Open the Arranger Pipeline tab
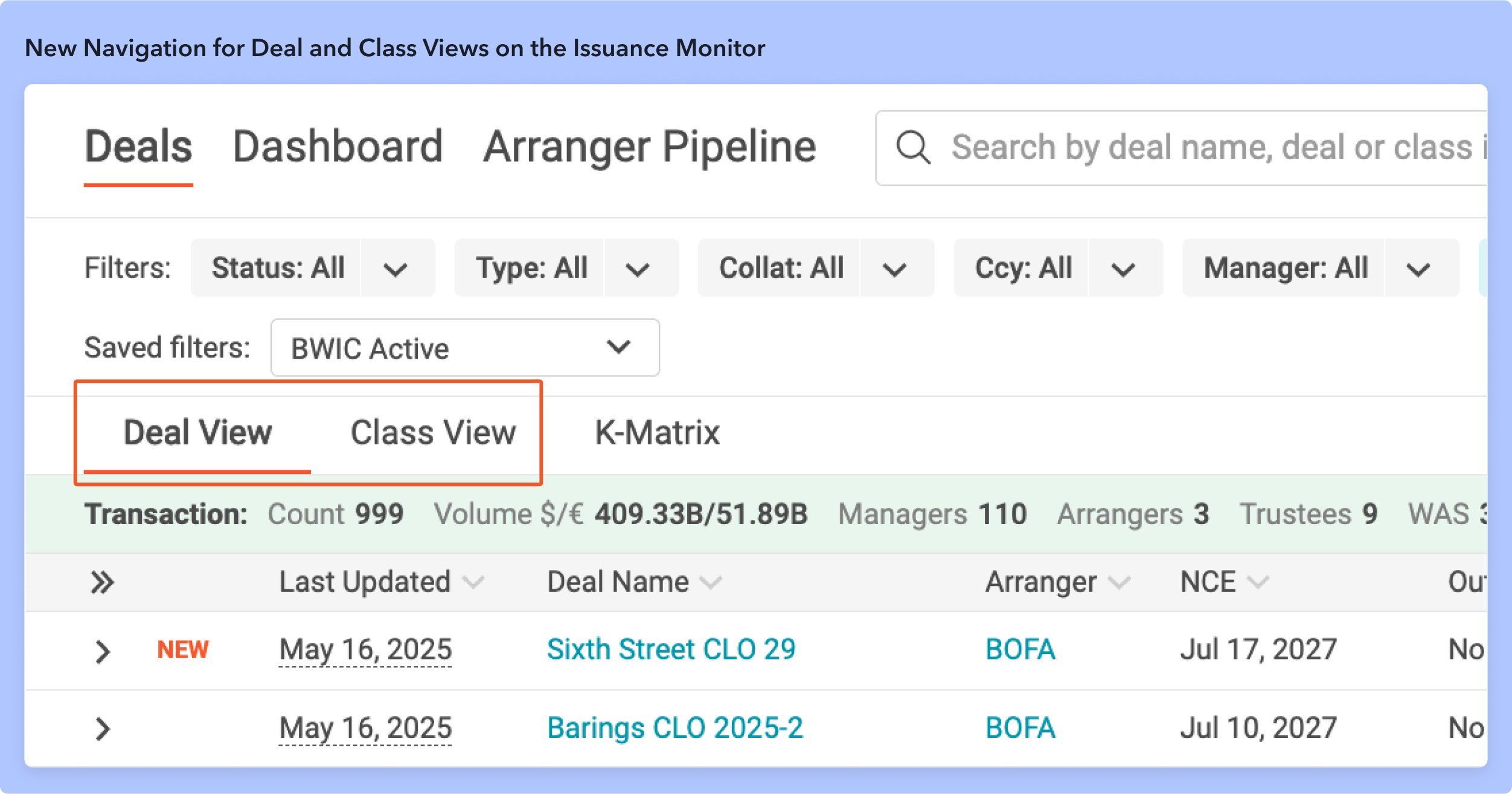The image size is (1512, 794). pyautogui.click(x=650, y=147)
